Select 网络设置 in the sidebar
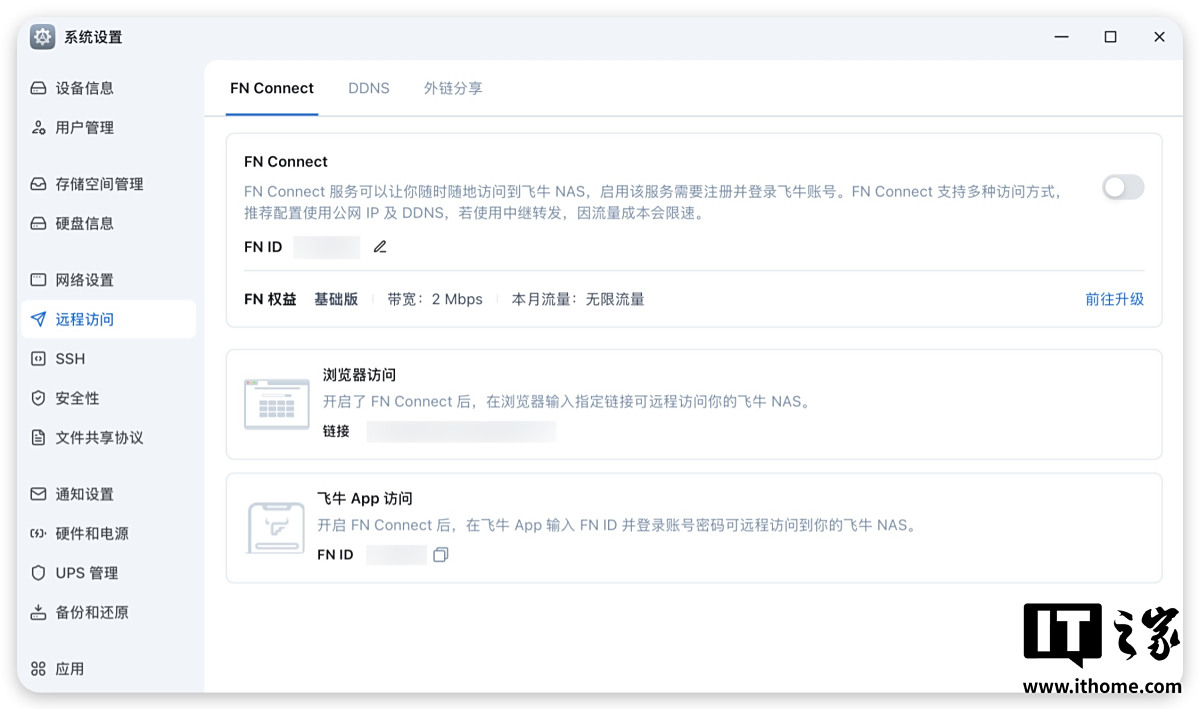Screen dimensions: 1200x709 coord(85,280)
